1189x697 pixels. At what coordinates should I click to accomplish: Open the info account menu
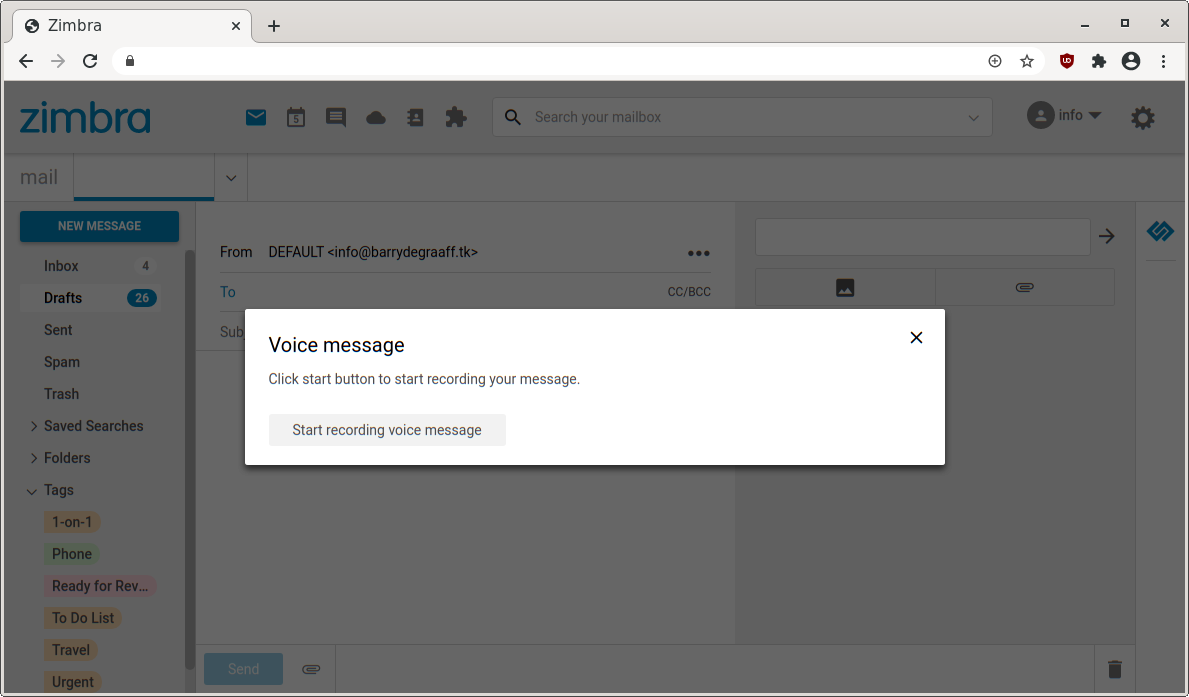tap(1064, 115)
